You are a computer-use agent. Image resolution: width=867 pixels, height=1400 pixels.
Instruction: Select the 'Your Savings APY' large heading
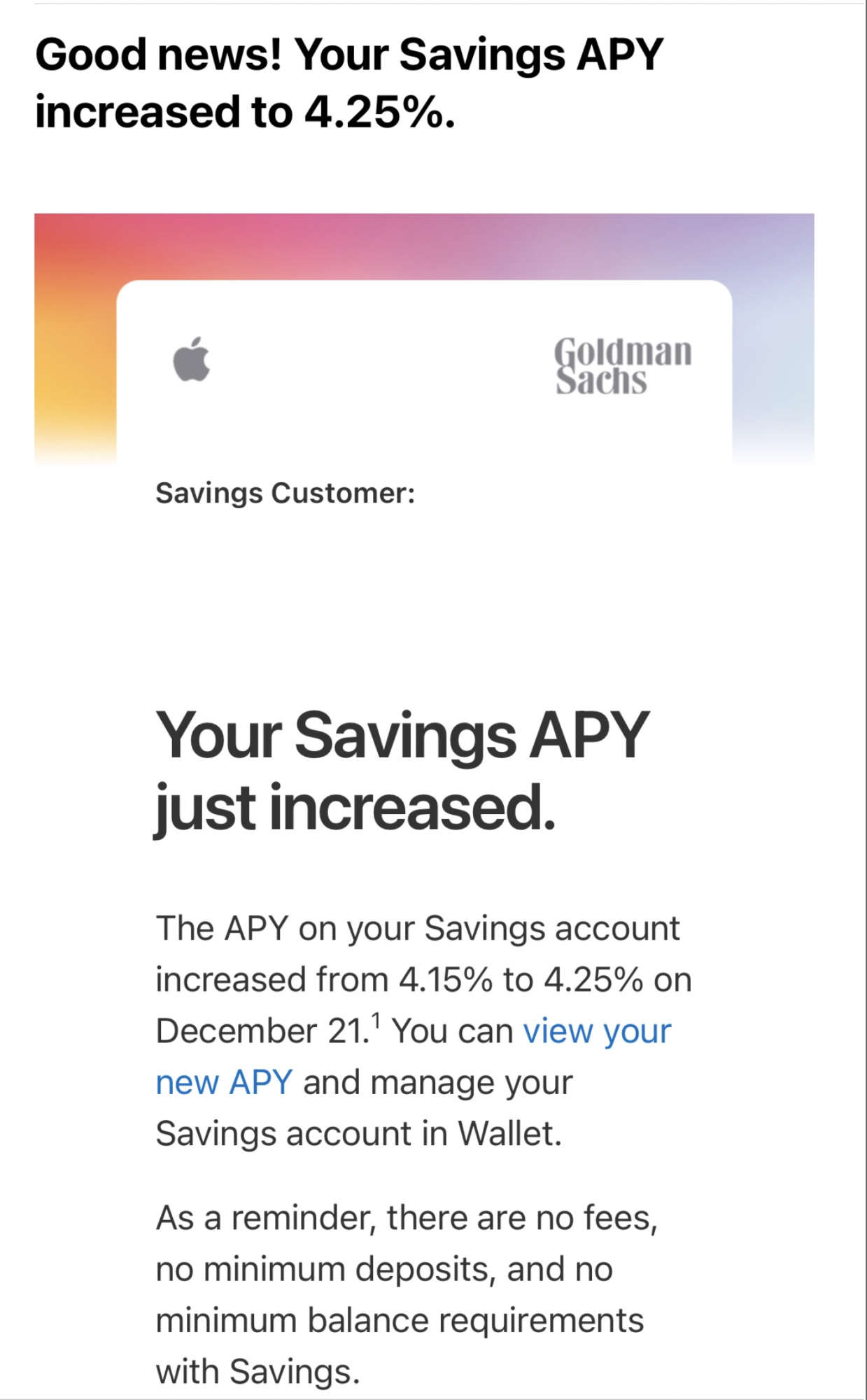pos(402,735)
